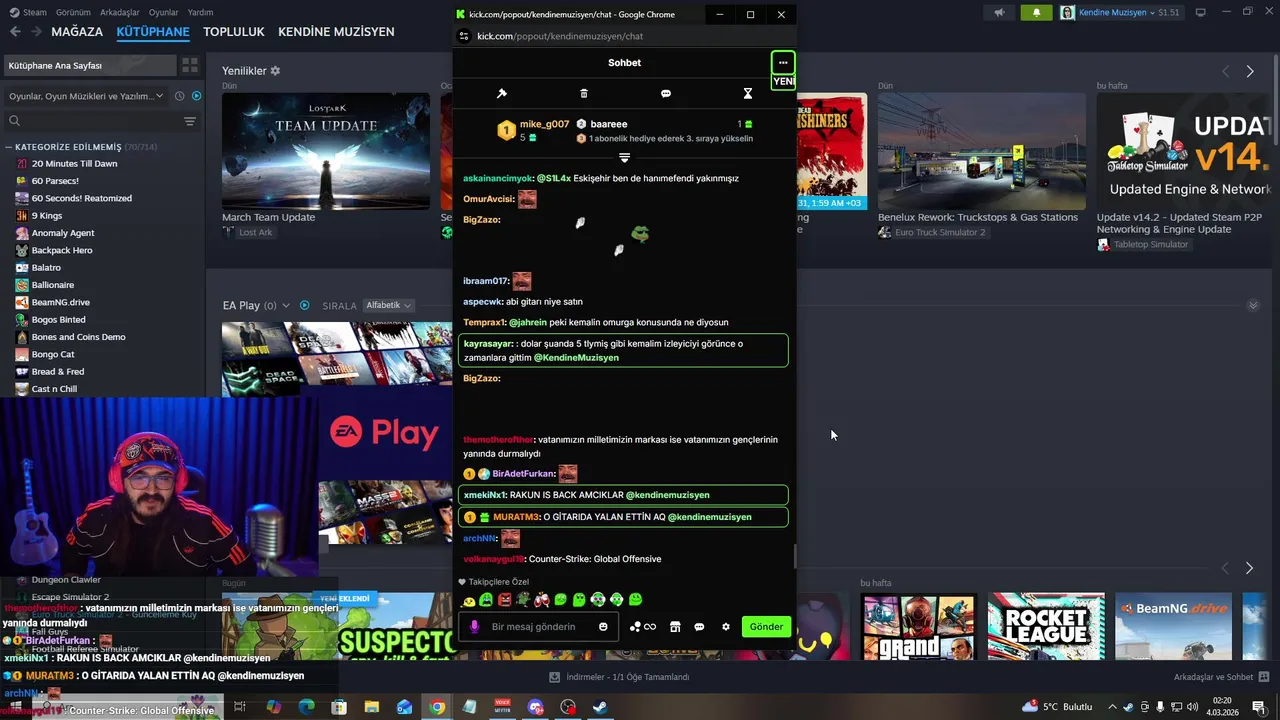Open game type filter dropdown 'Oyunlar, Oyun Müzikleri'

[x=86, y=96]
